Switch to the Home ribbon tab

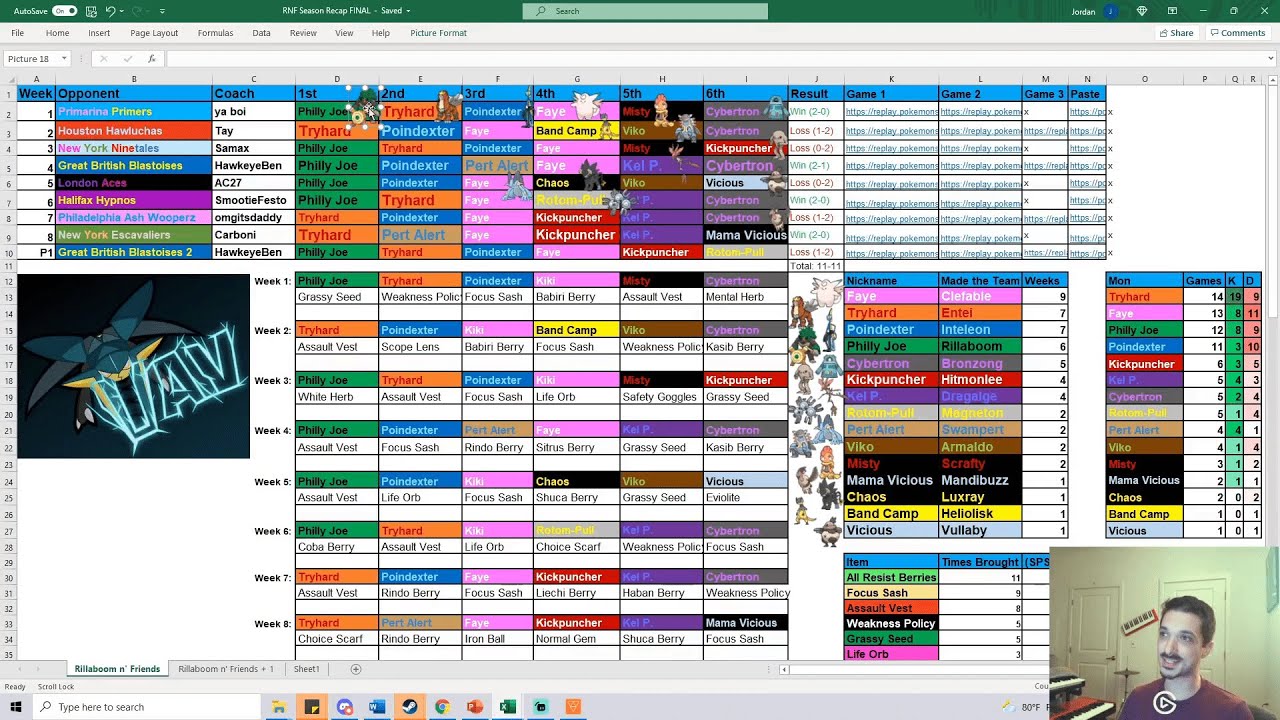pyautogui.click(x=57, y=33)
